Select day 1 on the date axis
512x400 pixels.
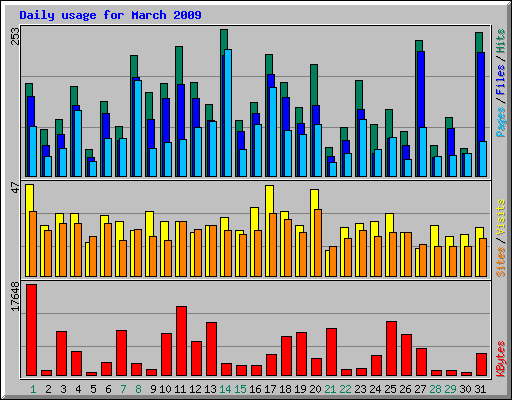33,389
